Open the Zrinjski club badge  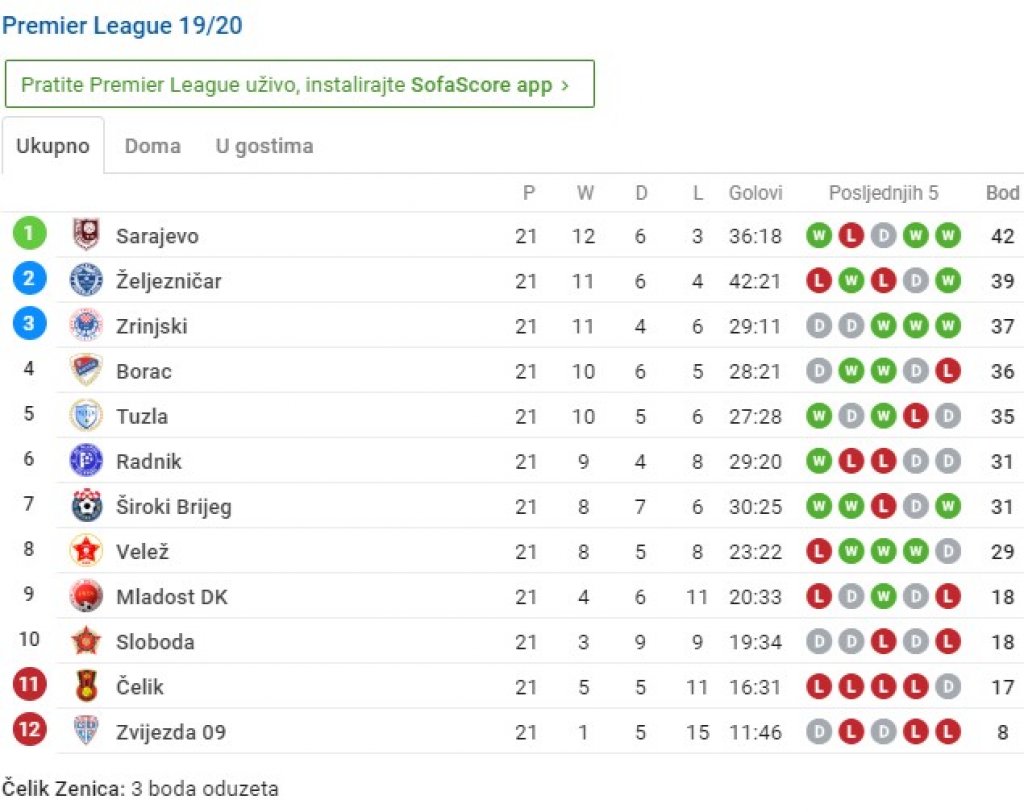86,325
